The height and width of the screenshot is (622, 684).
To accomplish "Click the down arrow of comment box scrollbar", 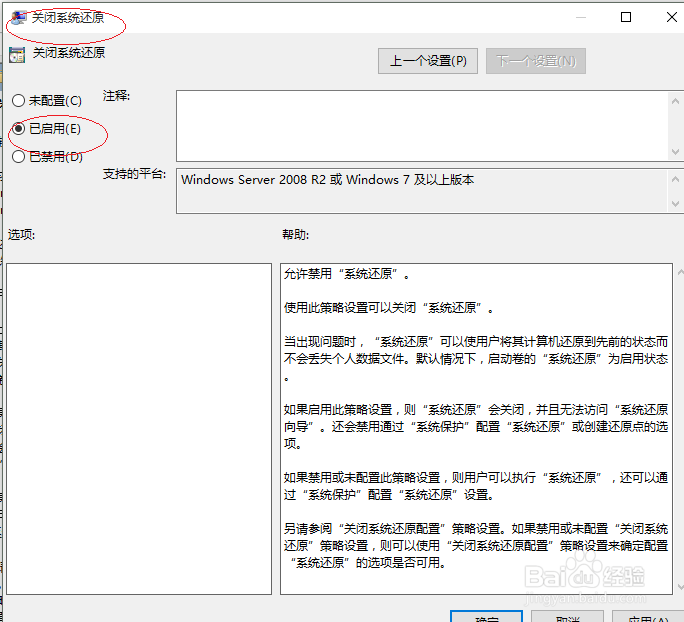I will pos(675,152).
